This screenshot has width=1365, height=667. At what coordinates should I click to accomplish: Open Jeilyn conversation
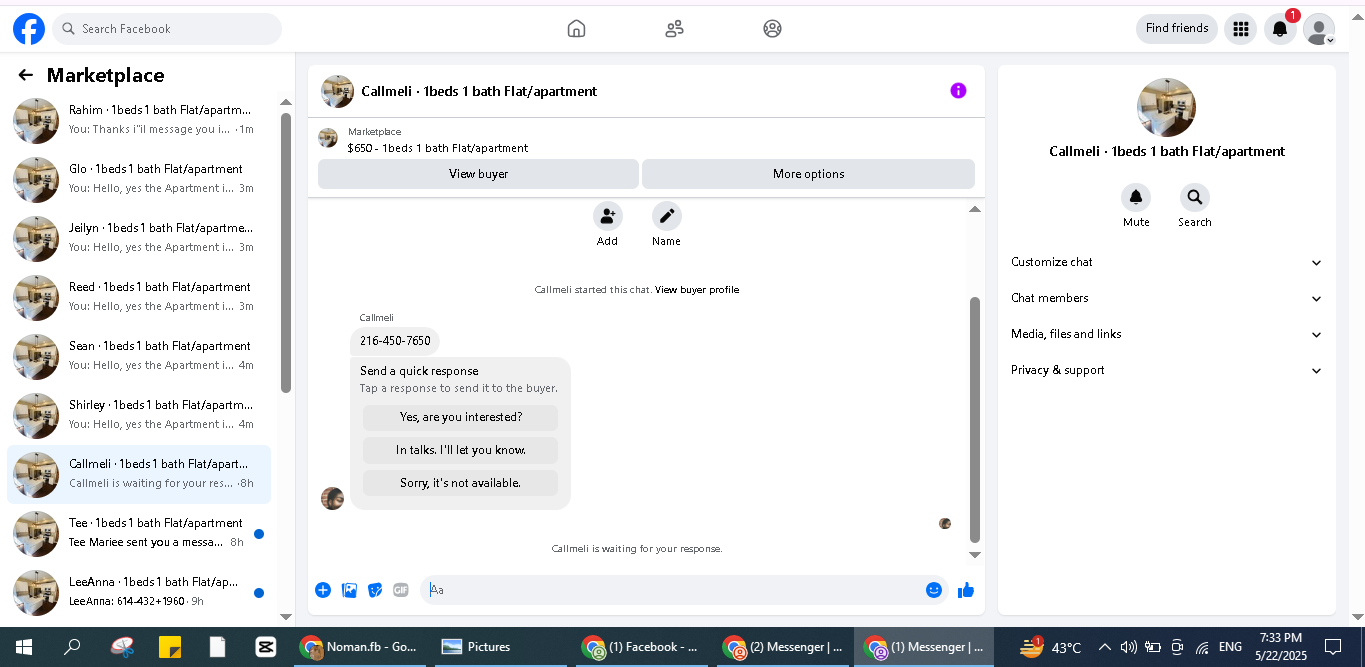139,238
